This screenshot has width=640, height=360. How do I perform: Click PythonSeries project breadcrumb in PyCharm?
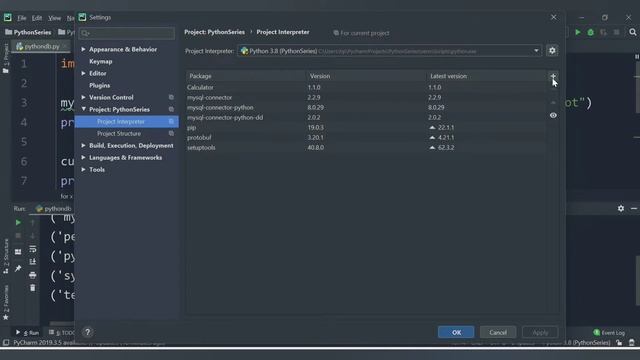click(28, 32)
